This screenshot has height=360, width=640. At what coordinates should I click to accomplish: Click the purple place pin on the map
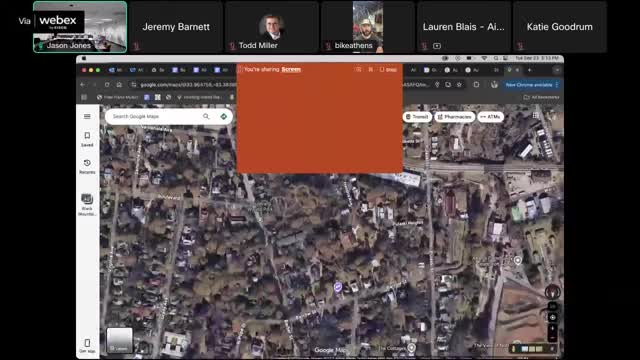pos(338,287)
